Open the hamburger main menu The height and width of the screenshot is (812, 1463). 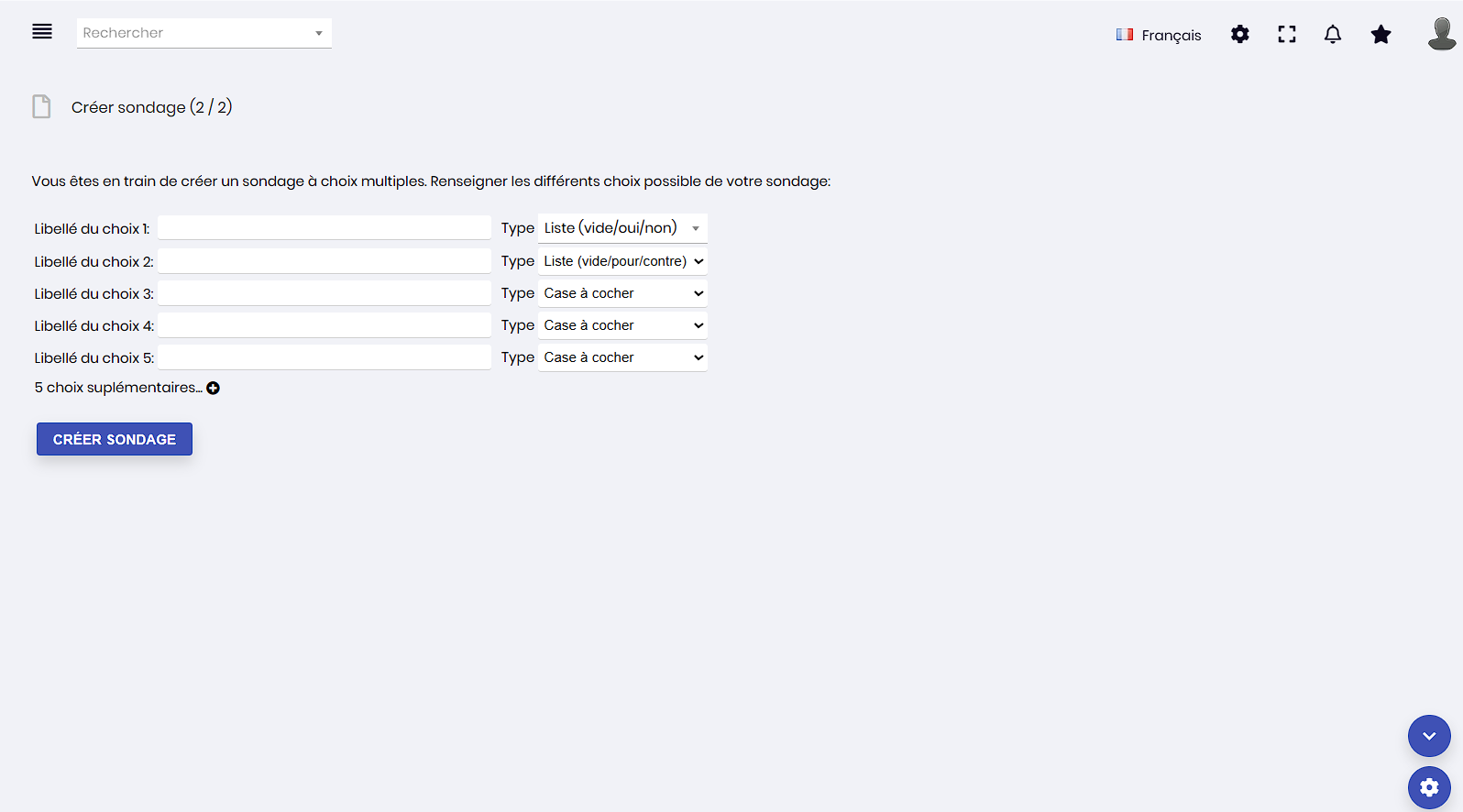tap(42, 32)
